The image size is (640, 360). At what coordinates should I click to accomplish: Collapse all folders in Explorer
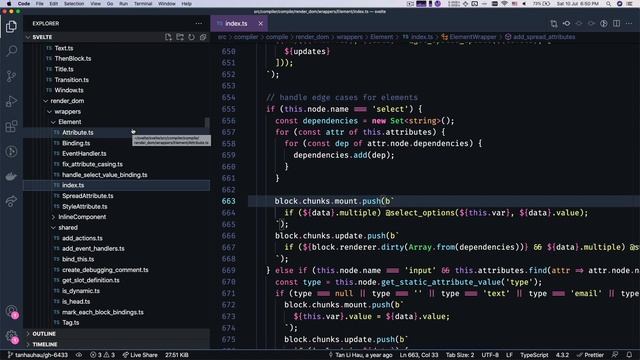click(x=203, y=37)
